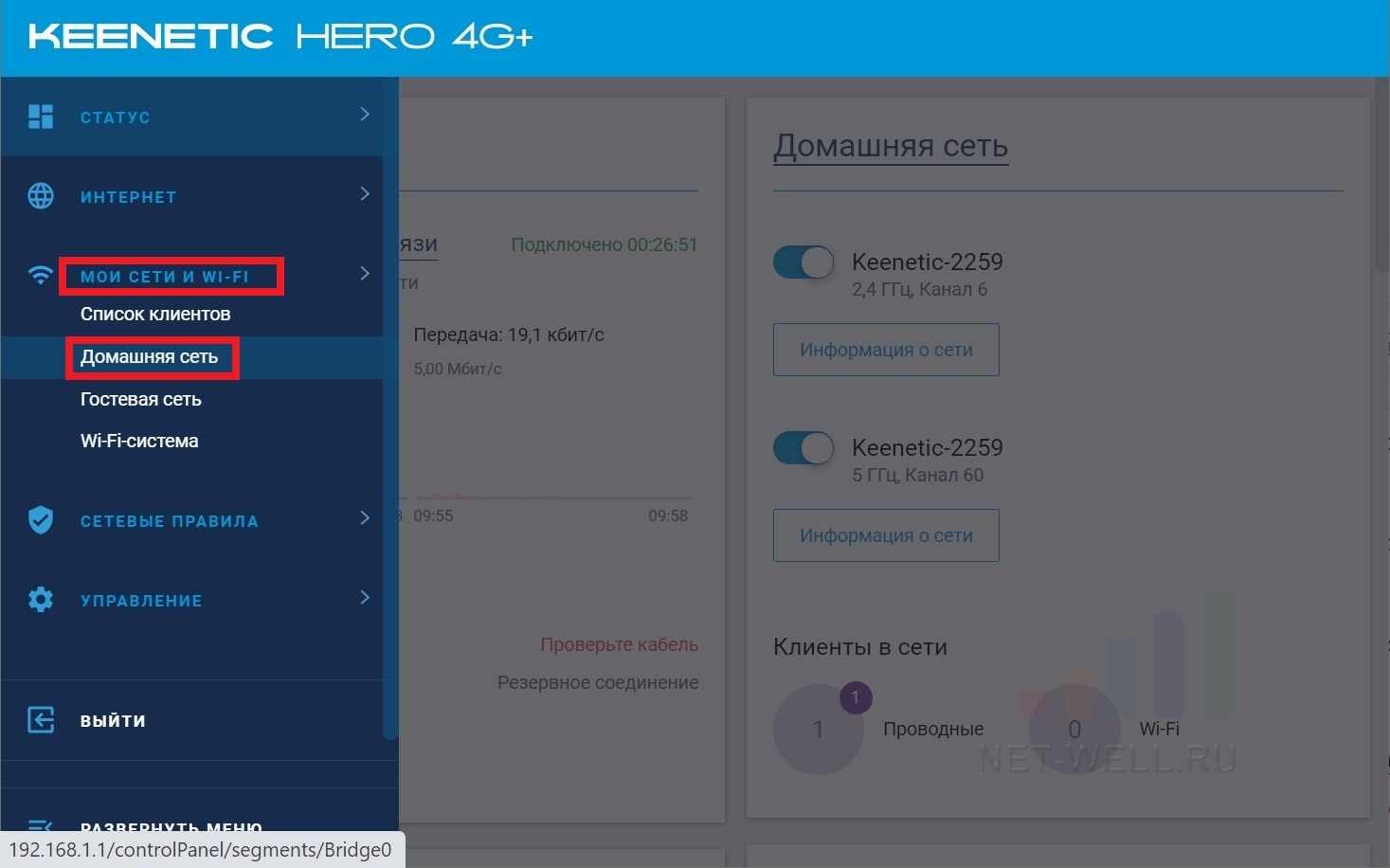Image resolution: width=1390 pixels, height=868 pixels.
Task: Click the Клиенты в сети heading
Action: (860, 647)
